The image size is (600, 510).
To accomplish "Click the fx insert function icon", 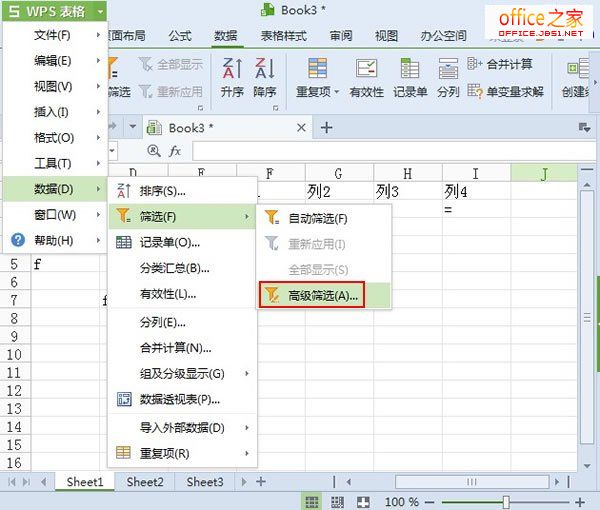I will (x=174, y=151).
